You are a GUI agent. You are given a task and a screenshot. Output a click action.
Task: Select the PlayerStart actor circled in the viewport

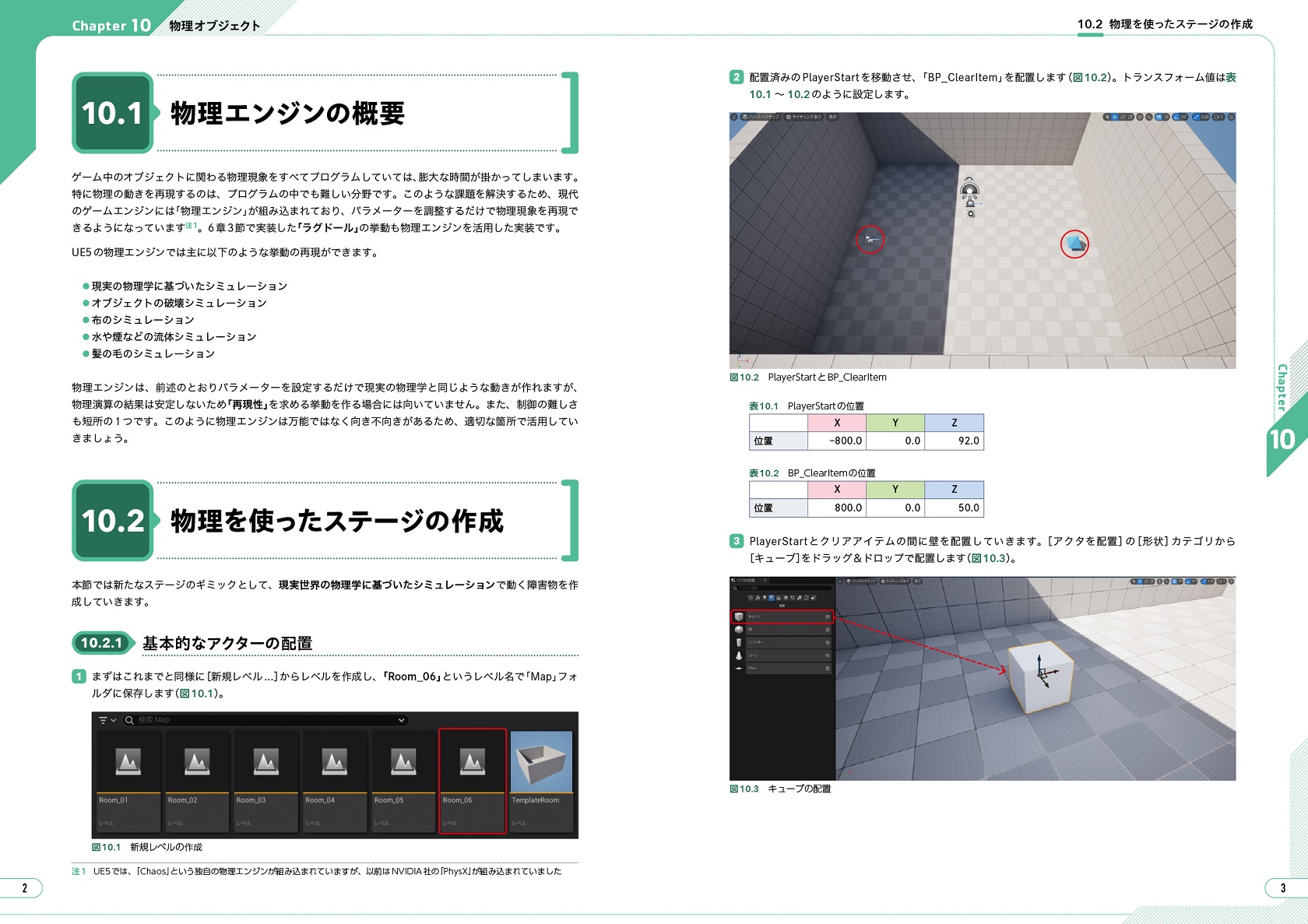click(870, 240)
